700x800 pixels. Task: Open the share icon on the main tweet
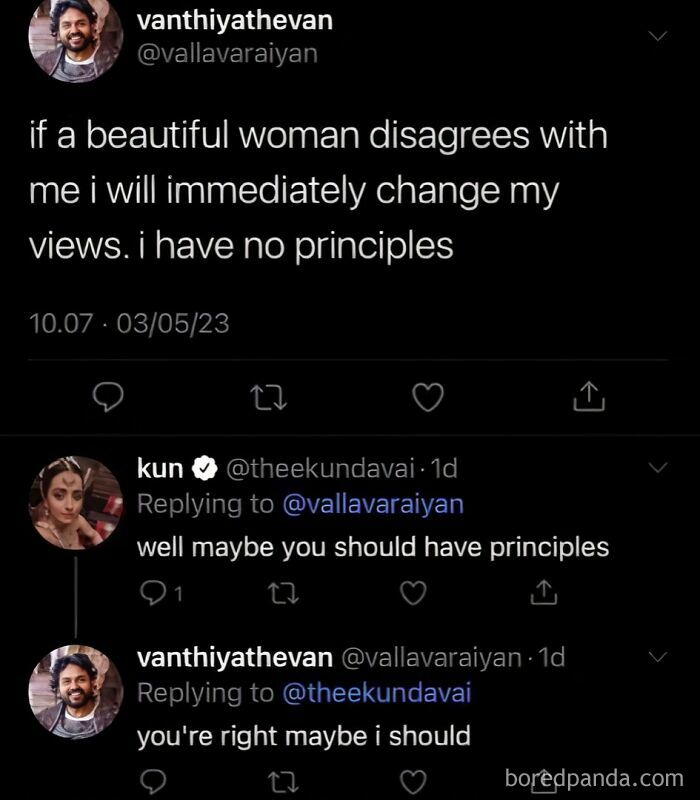tap(589, 397)
